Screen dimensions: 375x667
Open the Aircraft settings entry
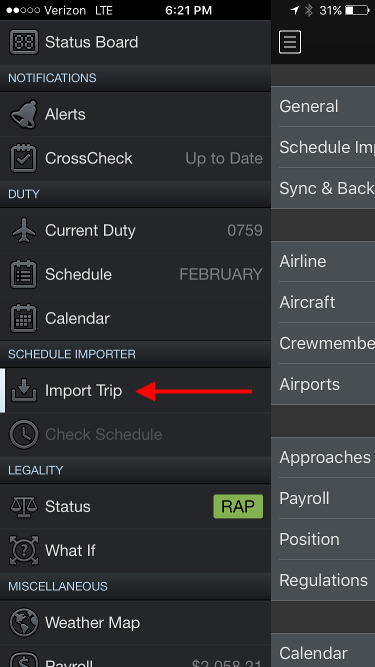tap(323, 302)
